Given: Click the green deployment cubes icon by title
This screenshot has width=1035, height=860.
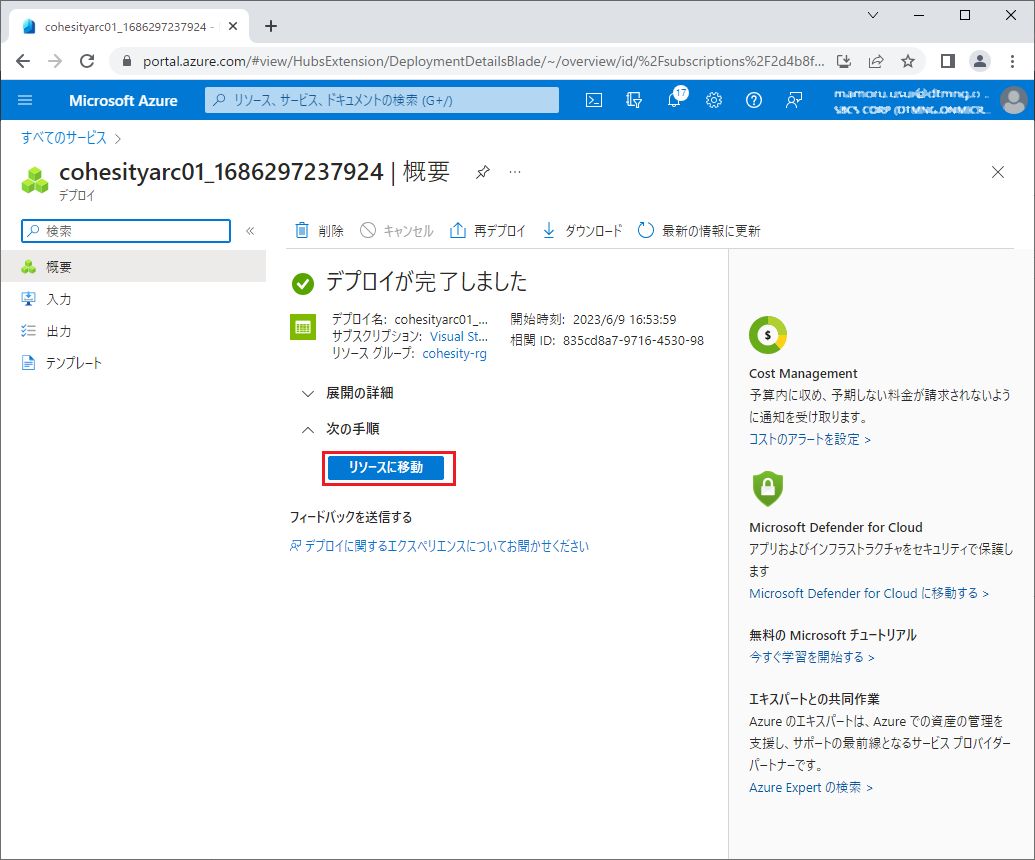Looking at the screenshot, I should 35,180.
